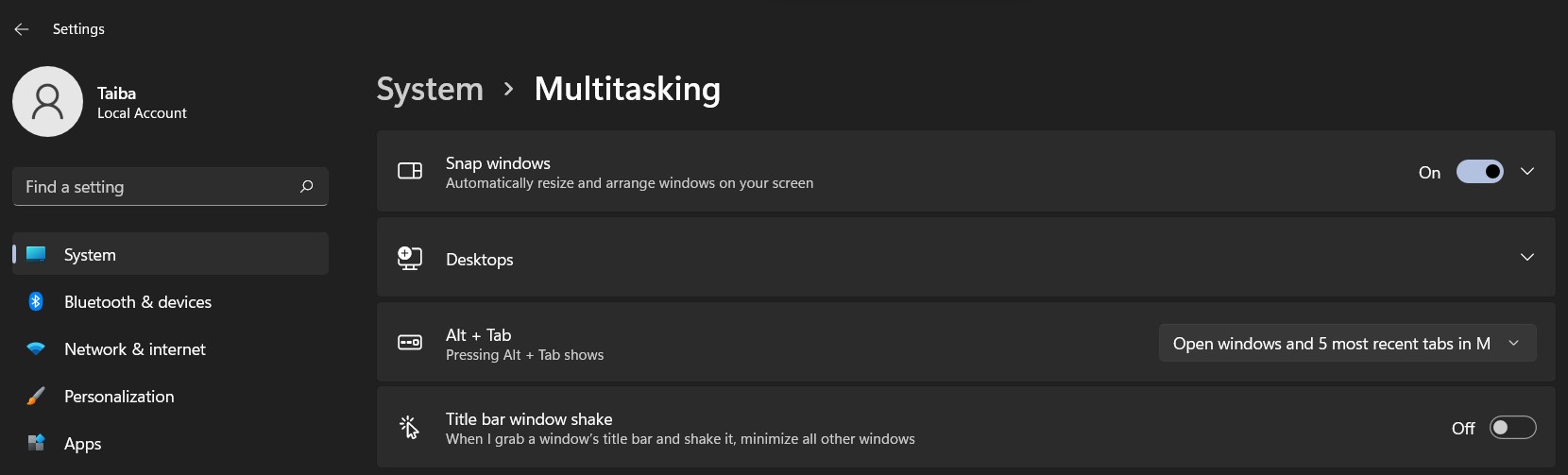This screenshot has width=1568, height=475.
Task: Click the Snap windows layout icon
Action: click(410, 171)
